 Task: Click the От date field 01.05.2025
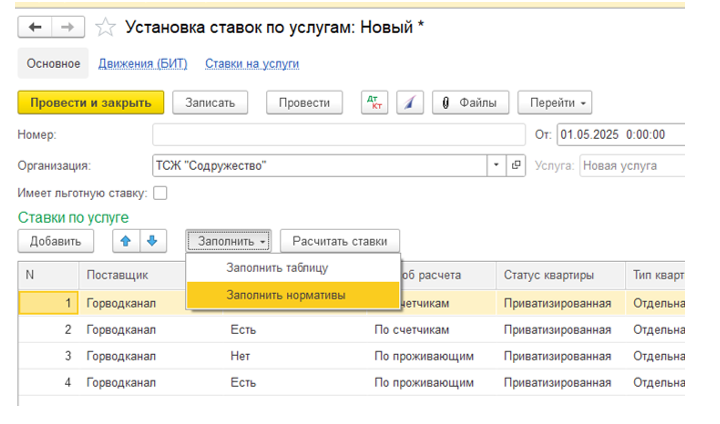(621, 135)
